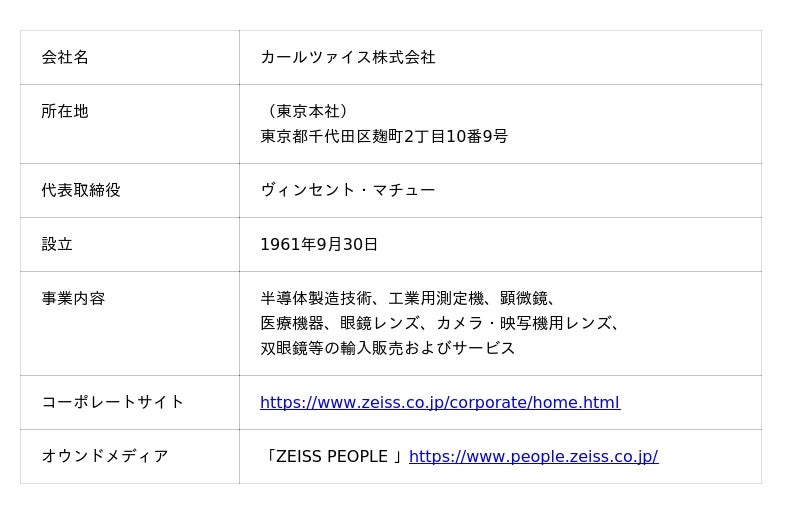Click the 双眼鏡等の輸入販売およびサービス line
This screenshot has height=514, width=800.
click(388, 348)
